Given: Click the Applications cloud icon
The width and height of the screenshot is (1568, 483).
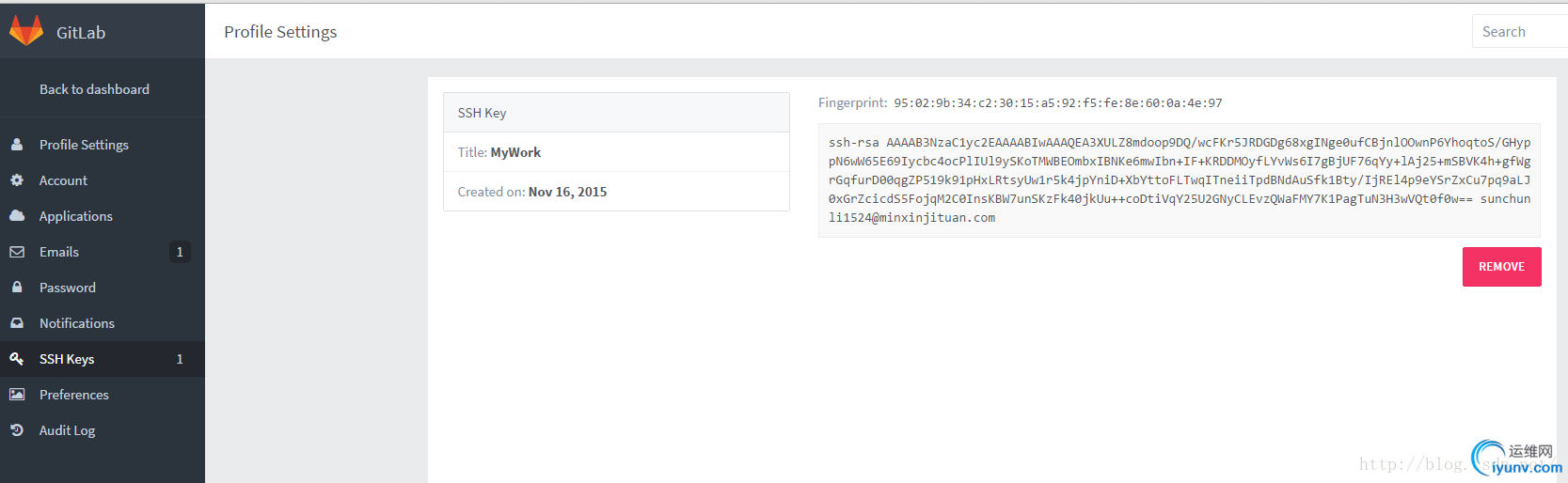Looking at the screenshot, I should click(x=17, y=216).
